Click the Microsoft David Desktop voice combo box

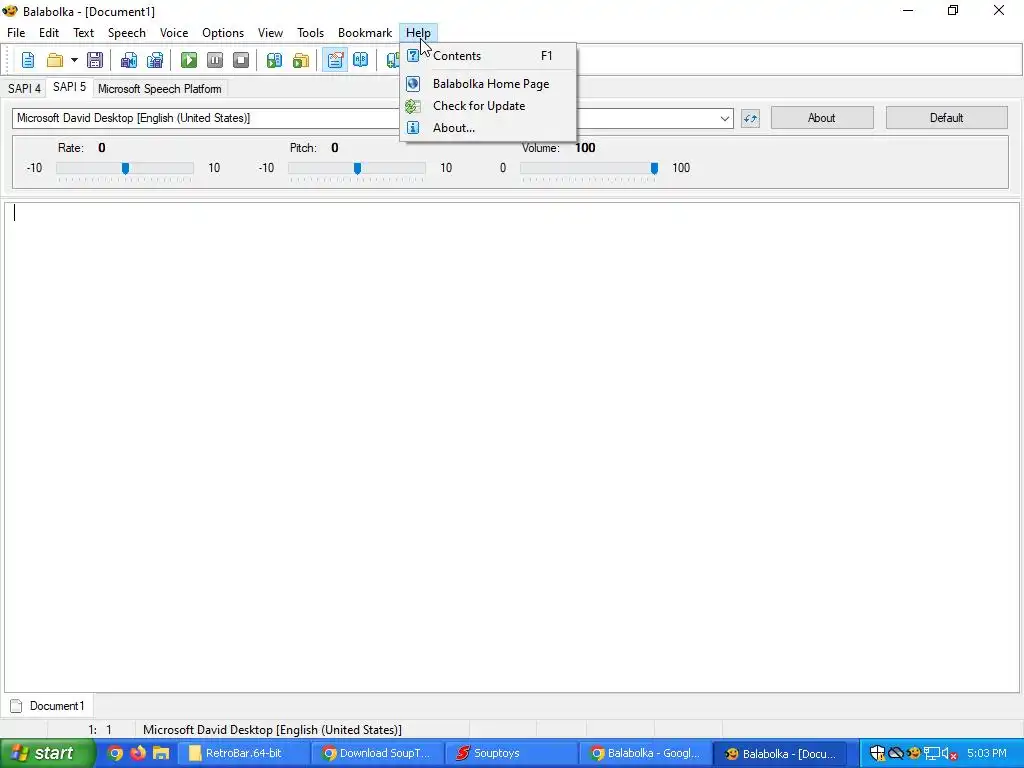372,118
